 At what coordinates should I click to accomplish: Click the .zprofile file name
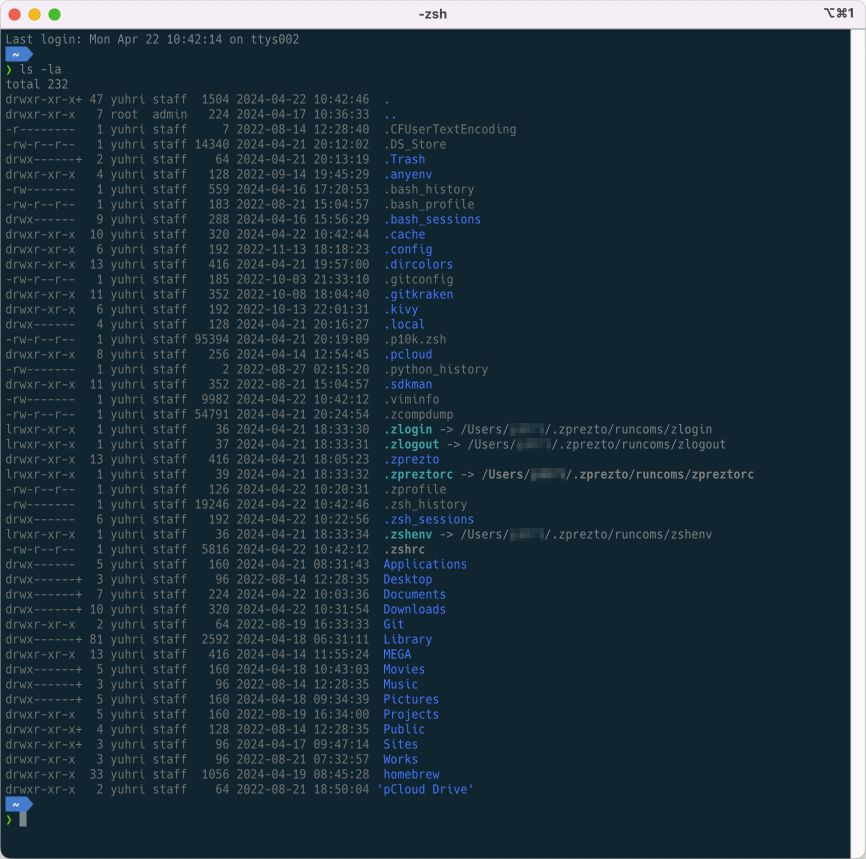pyautogui.click(x=415, y=489)
